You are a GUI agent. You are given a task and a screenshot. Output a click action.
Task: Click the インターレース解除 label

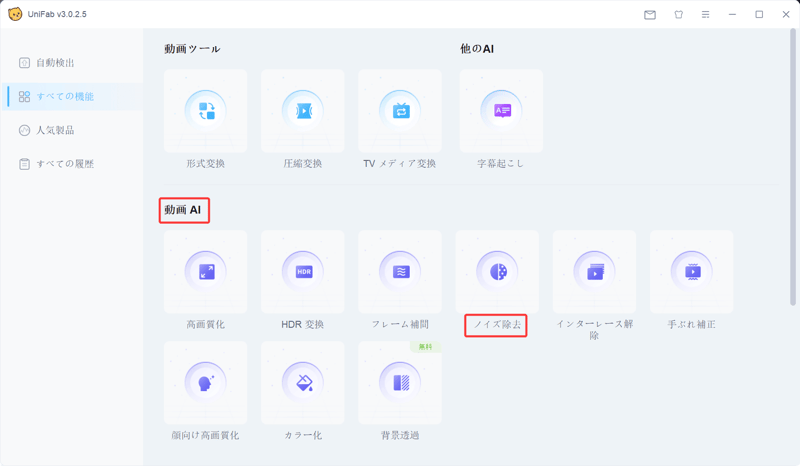[594, 330]
